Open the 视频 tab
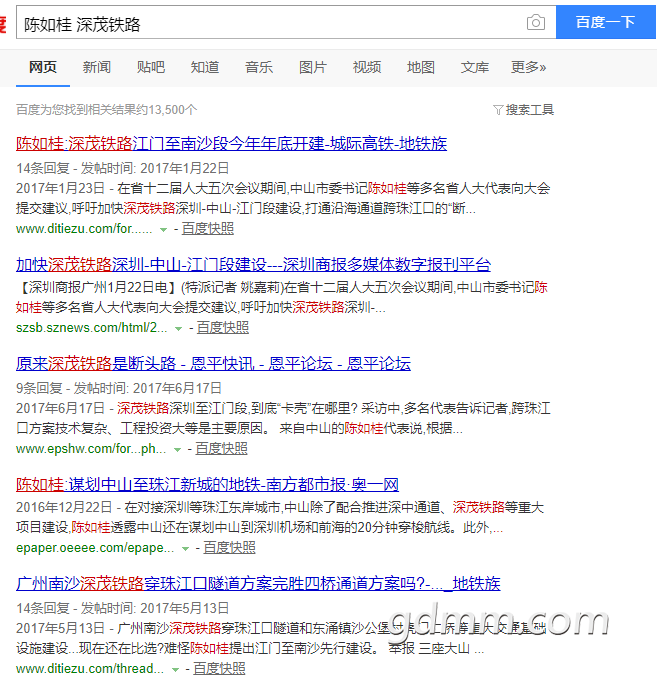657x684 pixels. tap(367, 67)
